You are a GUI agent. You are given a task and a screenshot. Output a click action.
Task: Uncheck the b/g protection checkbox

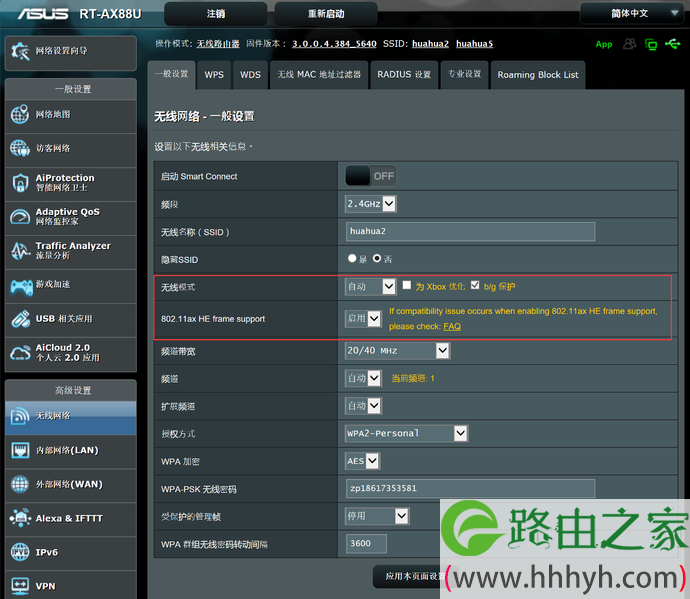(x=475, y=285)
